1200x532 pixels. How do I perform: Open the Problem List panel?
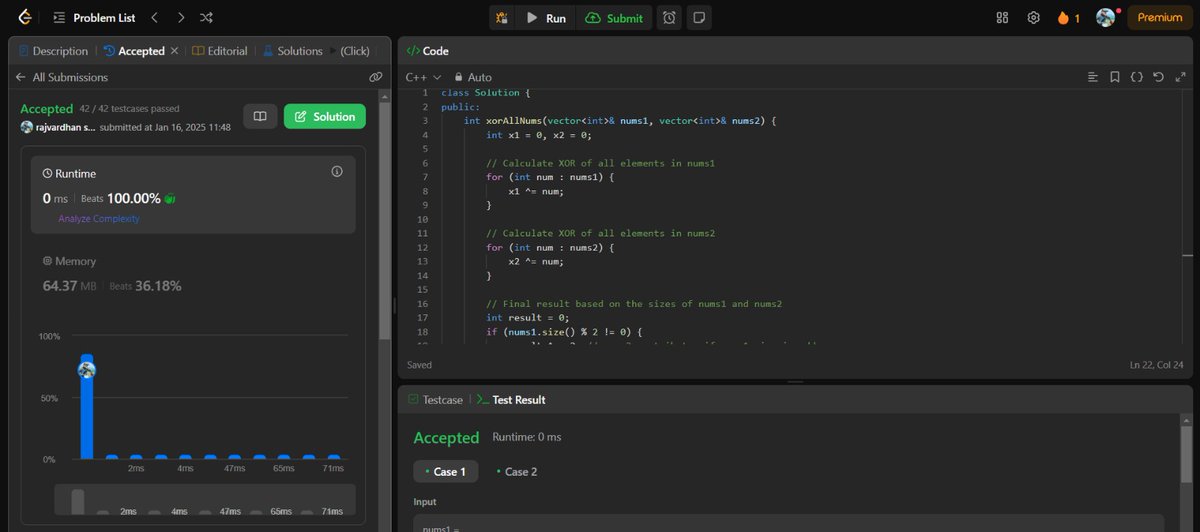coord(93,17)
